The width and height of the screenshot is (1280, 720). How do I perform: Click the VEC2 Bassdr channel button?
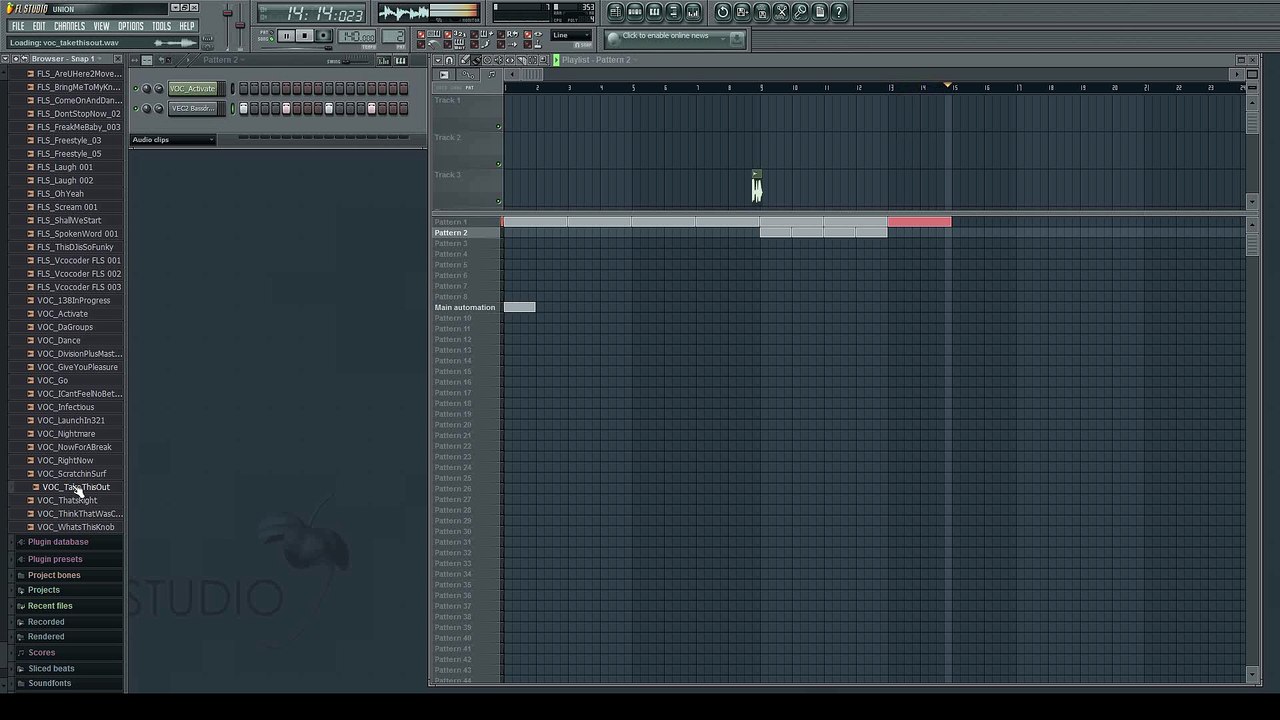[x=192, y=108]
